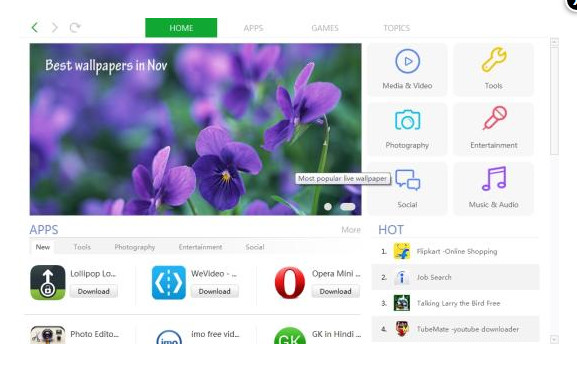Open Flipkart -Online Shopping entry
The image size is (577, 368).
tap(457, 251)
